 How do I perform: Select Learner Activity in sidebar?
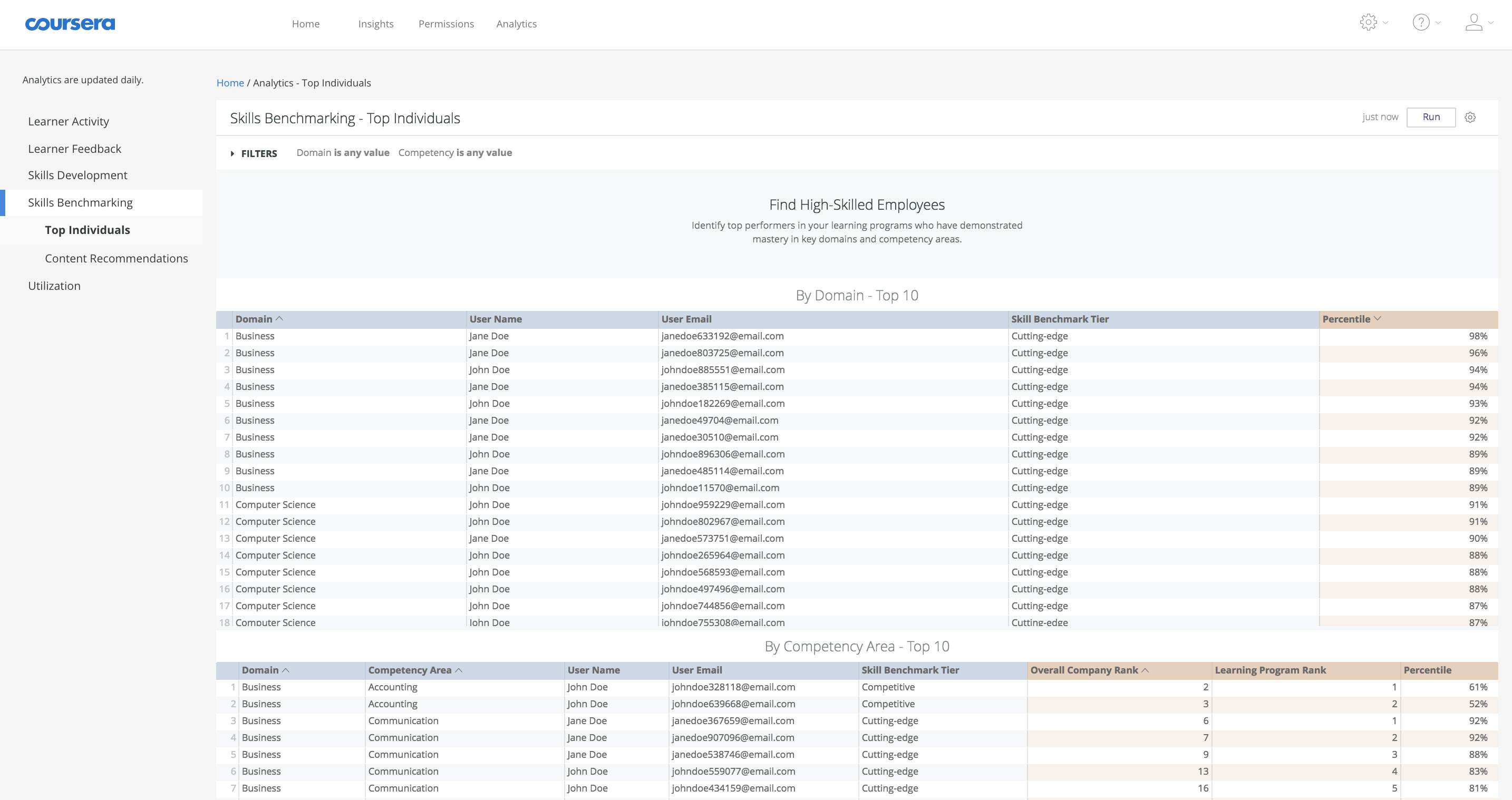point(69,122)
